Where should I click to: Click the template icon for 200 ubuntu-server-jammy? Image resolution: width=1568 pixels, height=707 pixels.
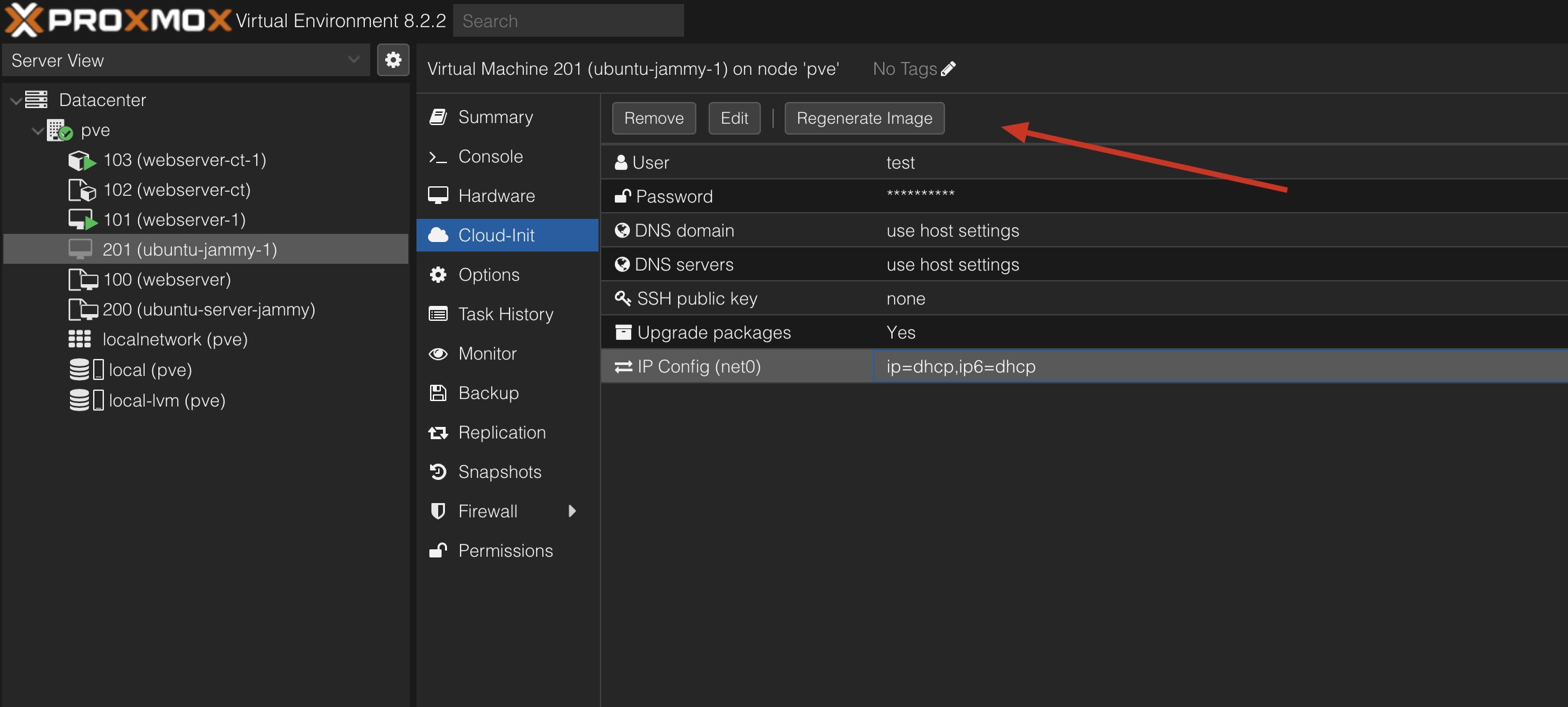tap(83, 309)
